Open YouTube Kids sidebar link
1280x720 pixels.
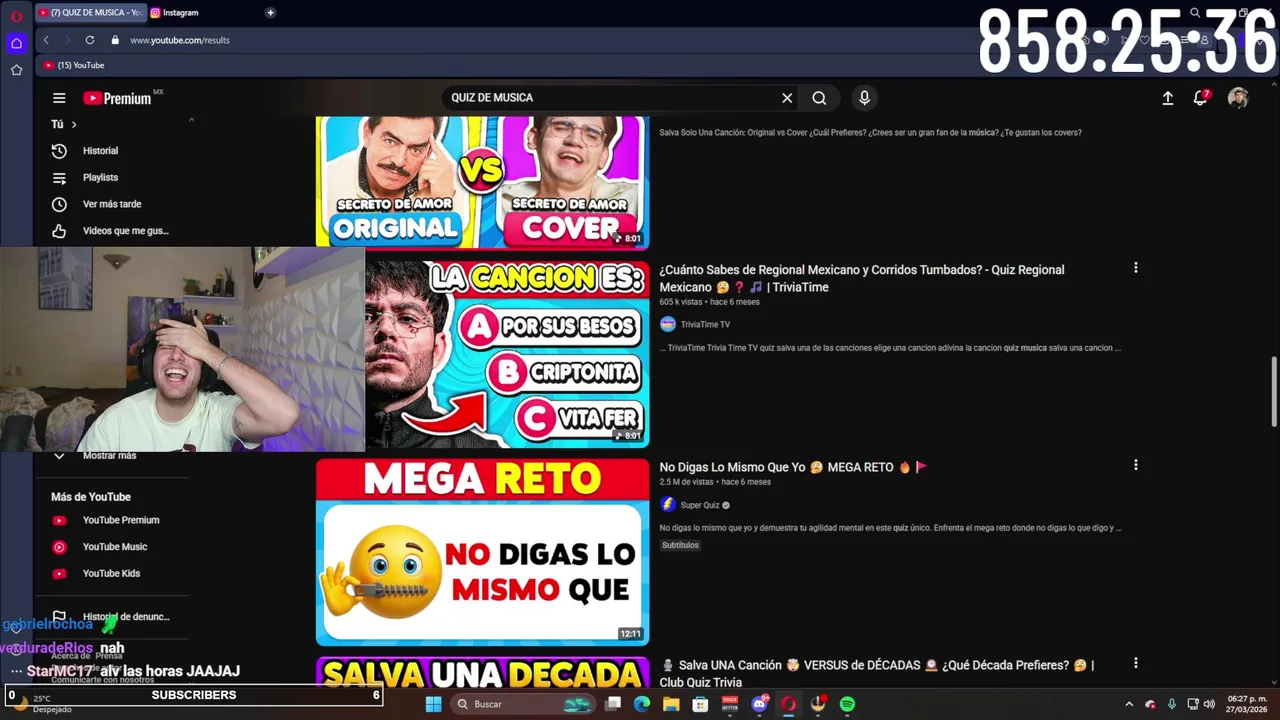[111, 574]
